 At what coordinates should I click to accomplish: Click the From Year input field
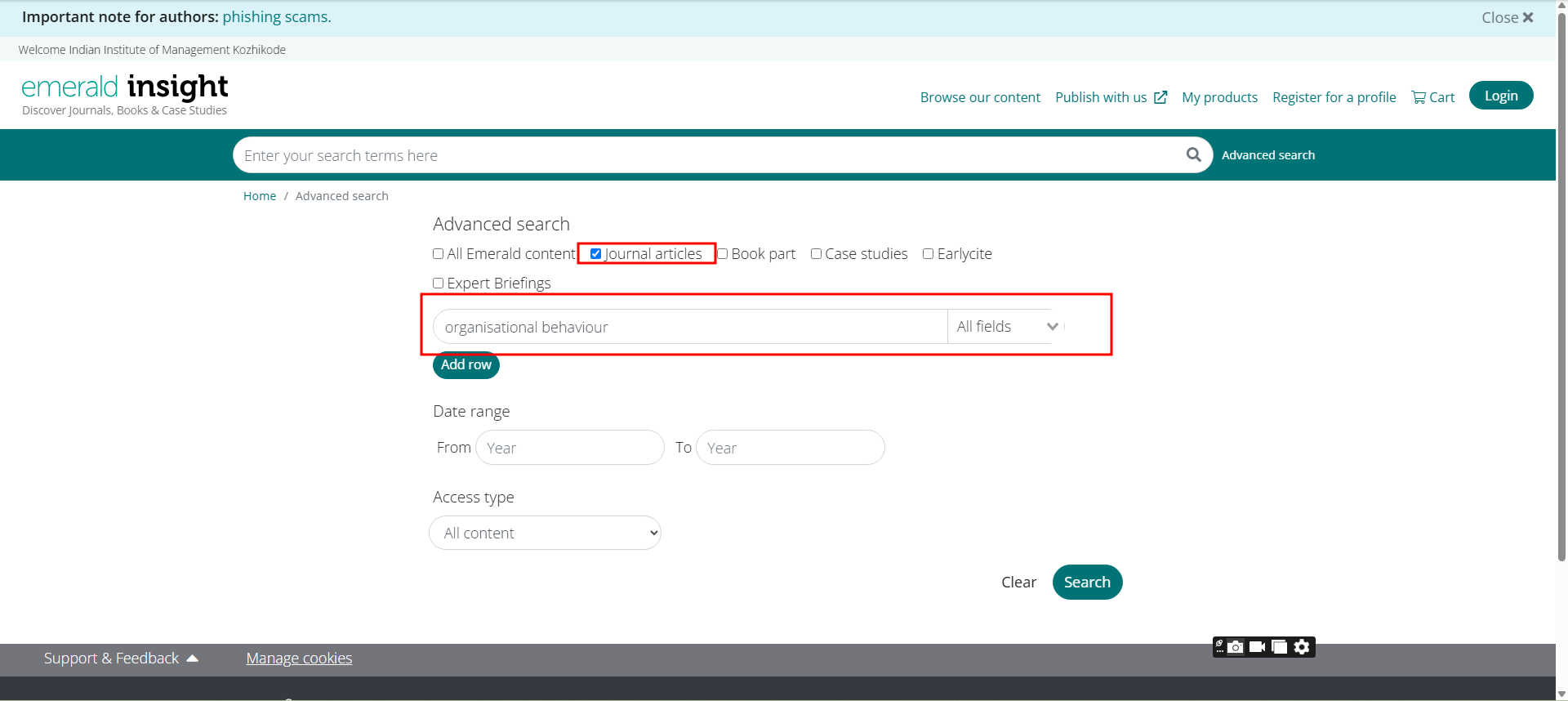tap(569, 448)
